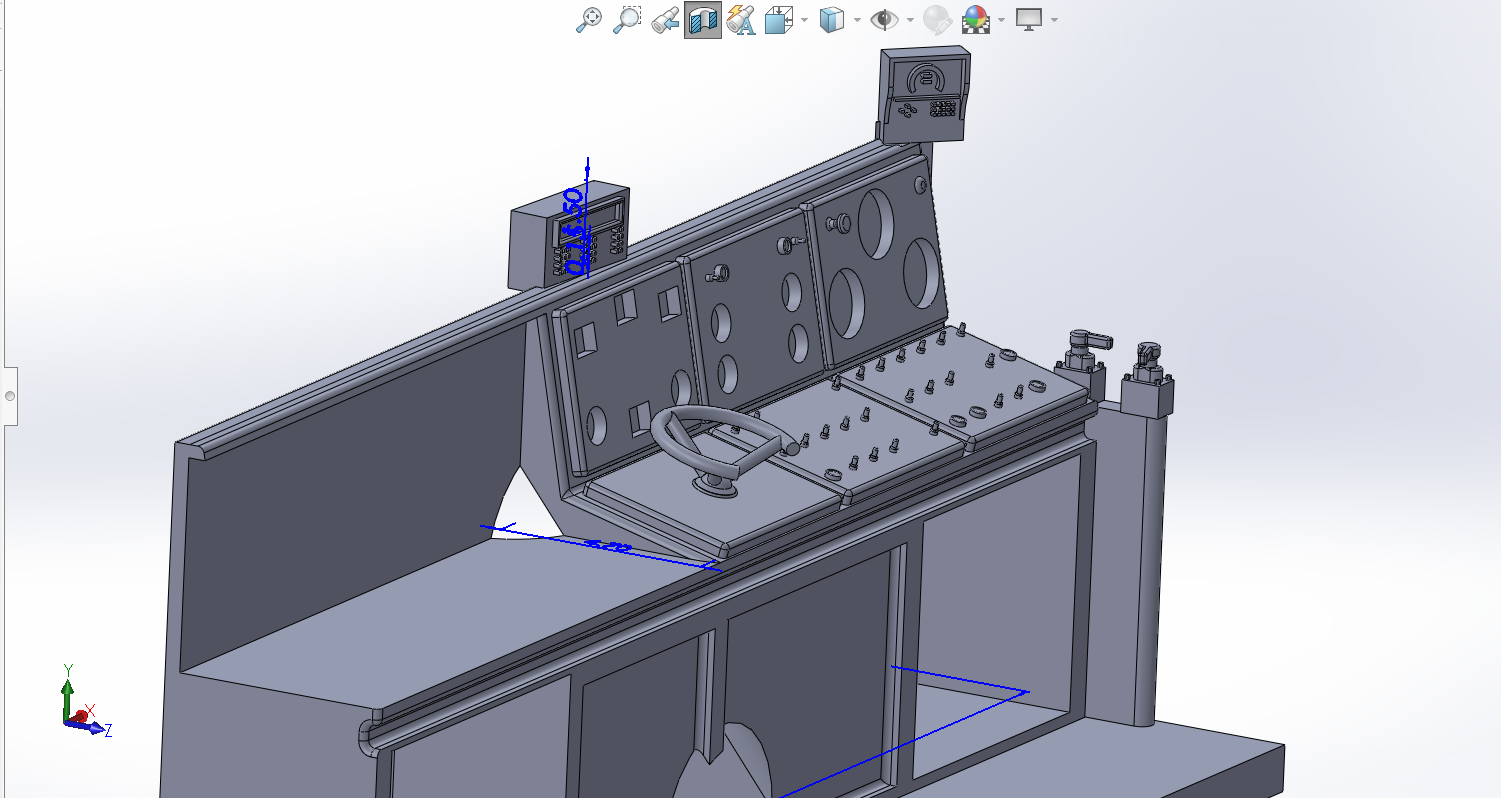Click the left panel expand handle
Viewport: 1501px width, 798px height.
tap(10, 396)
